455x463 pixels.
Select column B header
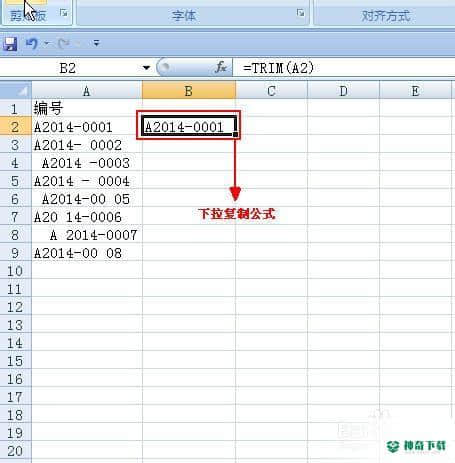189,91
